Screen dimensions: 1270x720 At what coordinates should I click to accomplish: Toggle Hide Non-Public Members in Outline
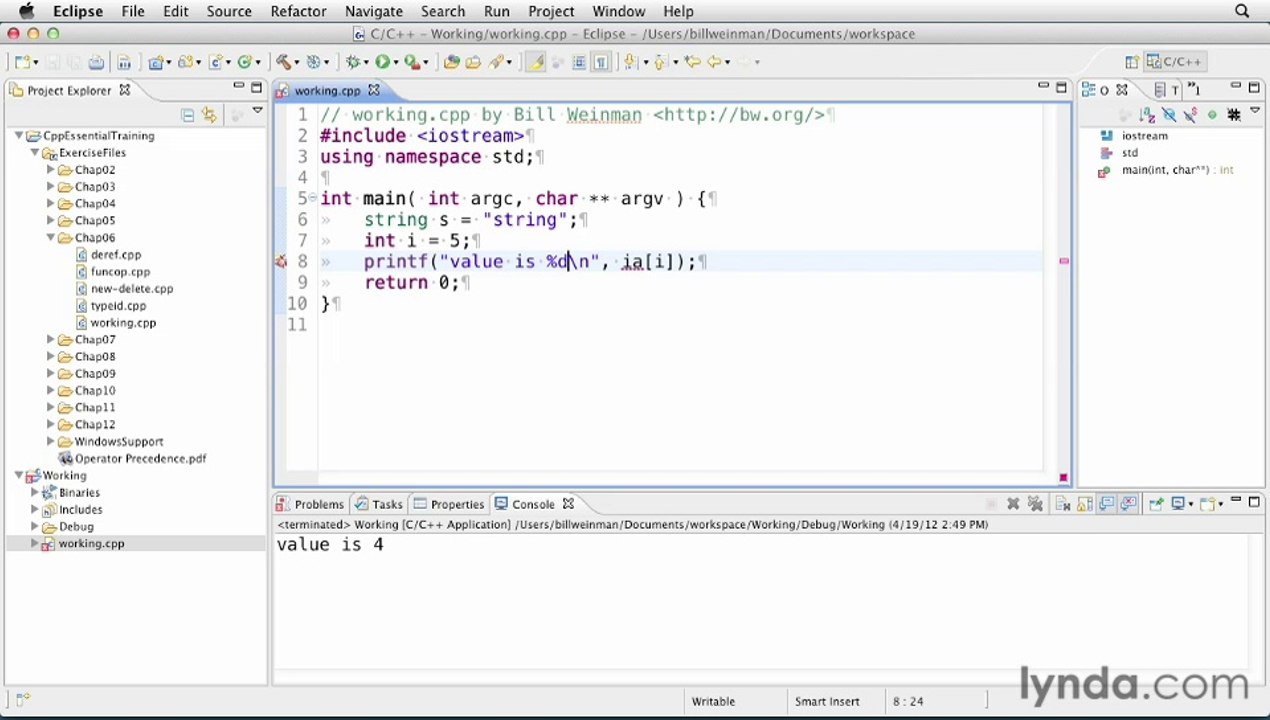[x=1212, y=114]
